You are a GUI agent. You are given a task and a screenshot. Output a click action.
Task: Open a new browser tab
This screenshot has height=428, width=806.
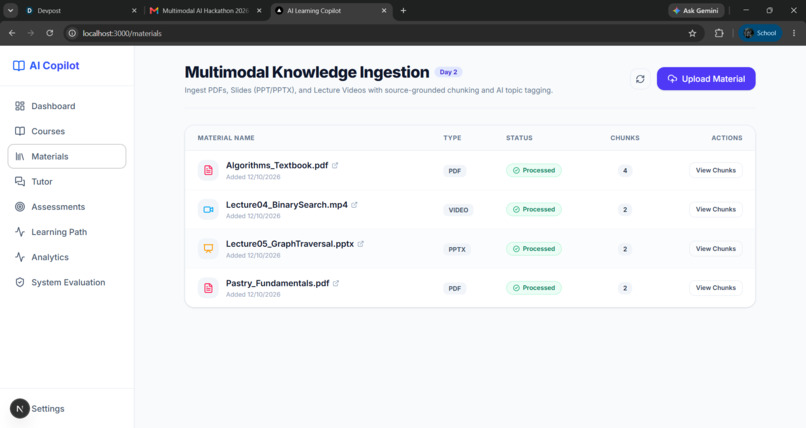point(404,10)
